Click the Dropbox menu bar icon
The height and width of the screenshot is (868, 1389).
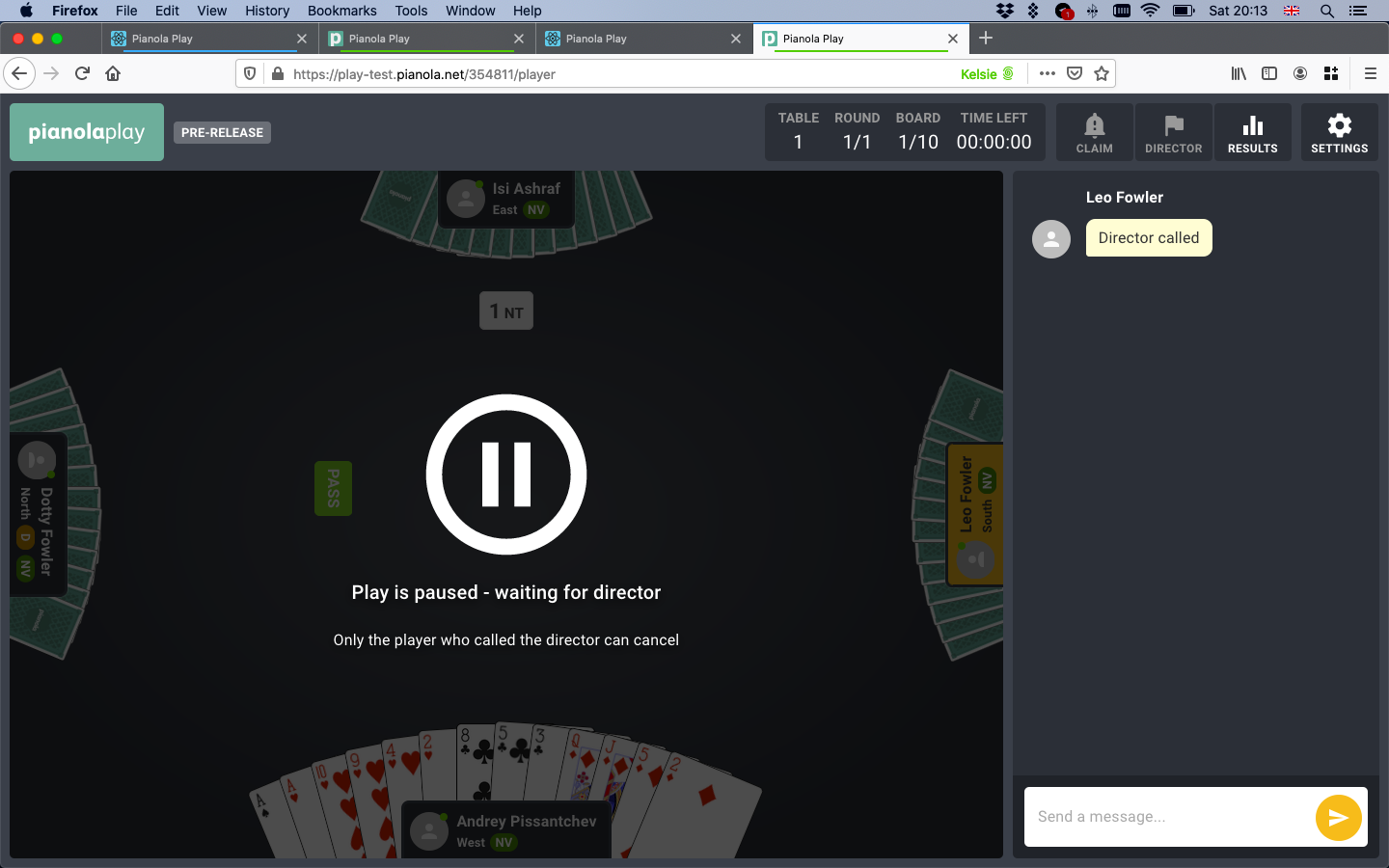pyautogui.click(x=1005, y=11)
